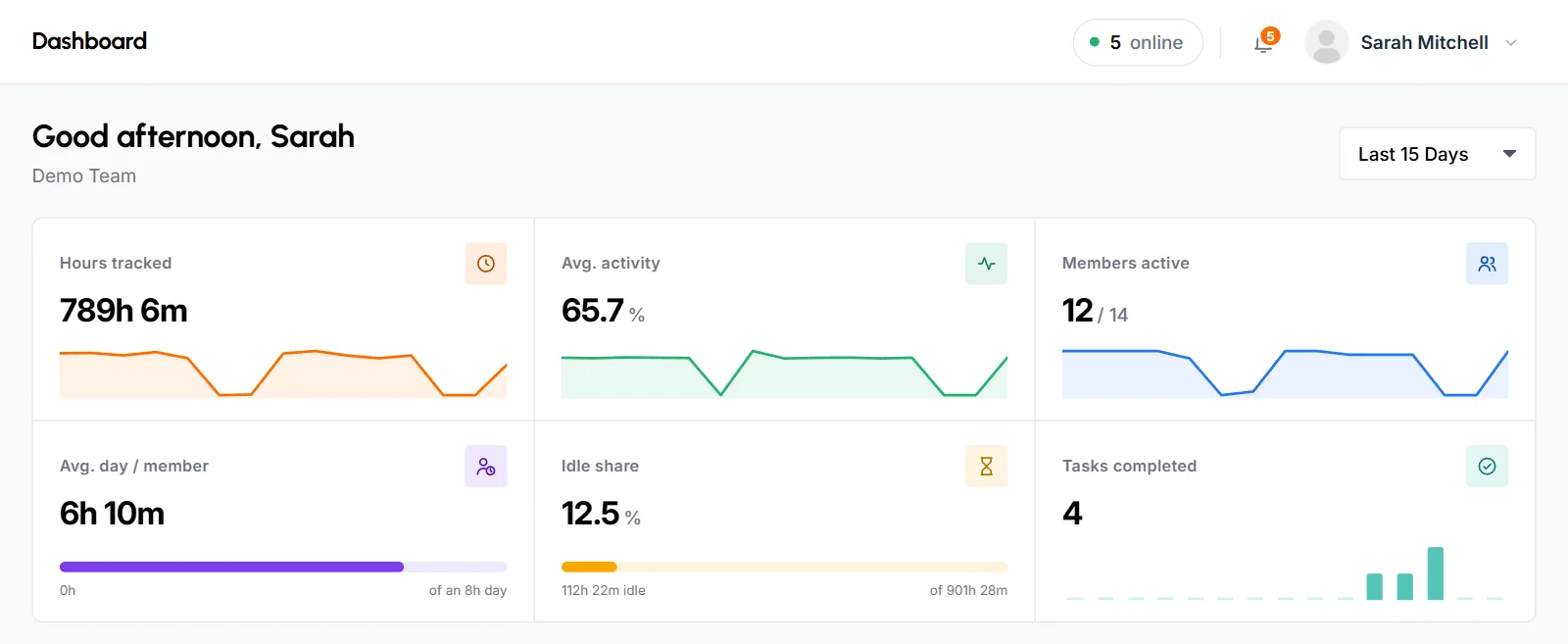Viewport: 1568px width, 644px height.
Task: Click the Members active label
Action: (x=1126, y=263)
